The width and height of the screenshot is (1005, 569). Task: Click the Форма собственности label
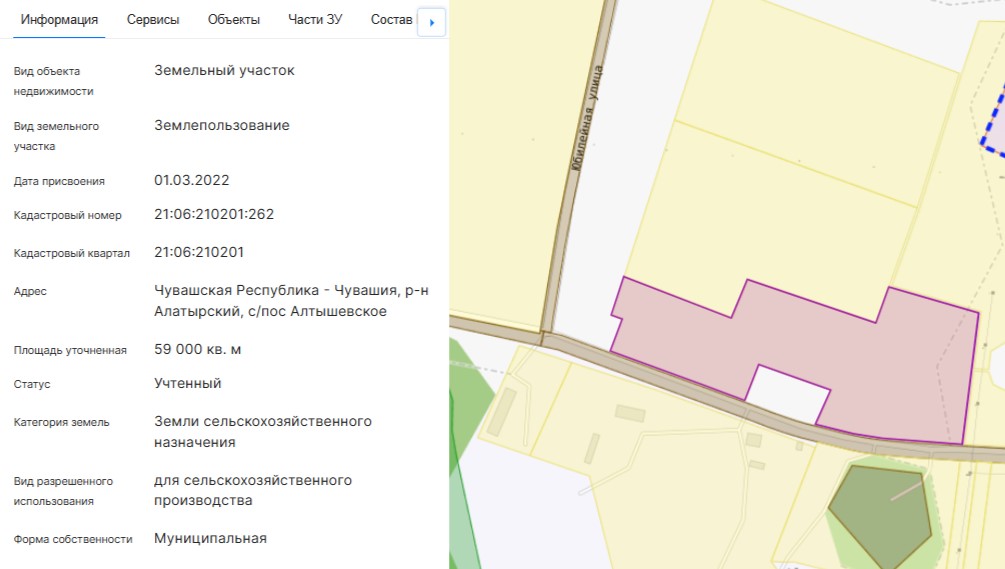[x=73, y=540]
